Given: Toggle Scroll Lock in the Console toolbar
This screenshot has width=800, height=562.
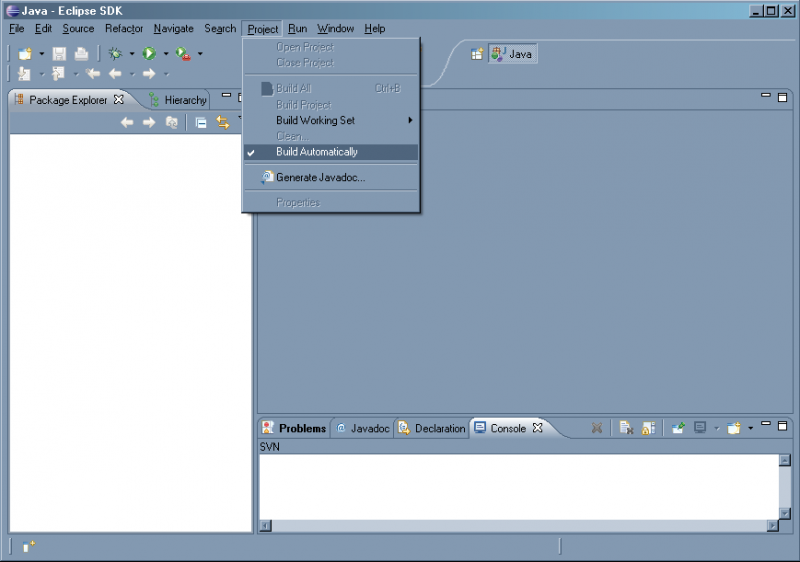Looking at the screenshot, I should (x=648, y=428).
